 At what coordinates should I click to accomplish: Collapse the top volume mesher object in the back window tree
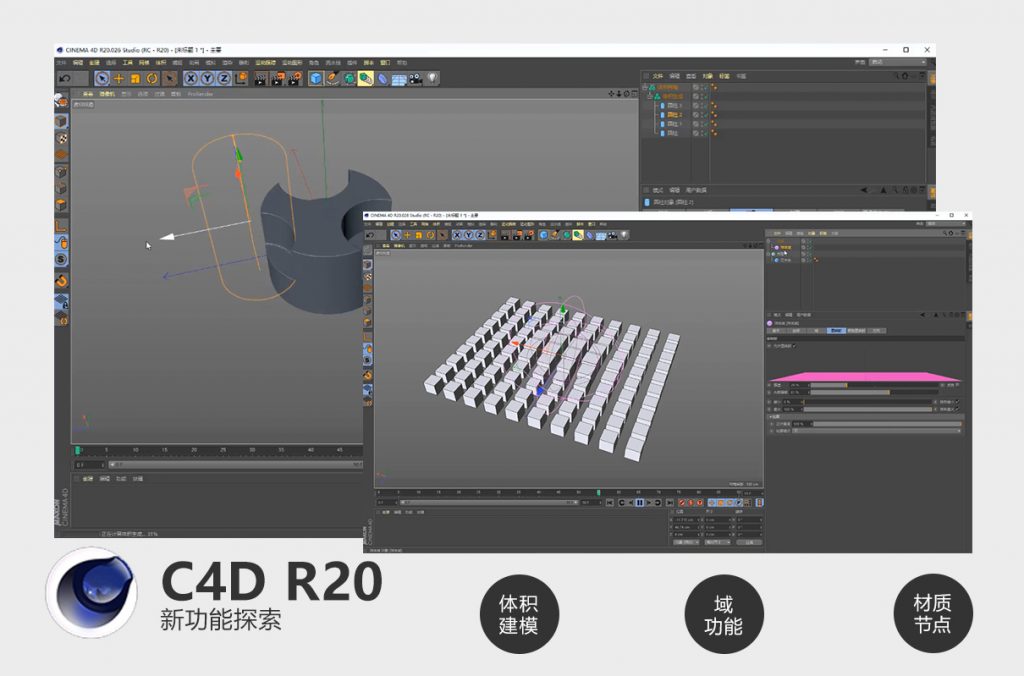(x=645, y=87)
